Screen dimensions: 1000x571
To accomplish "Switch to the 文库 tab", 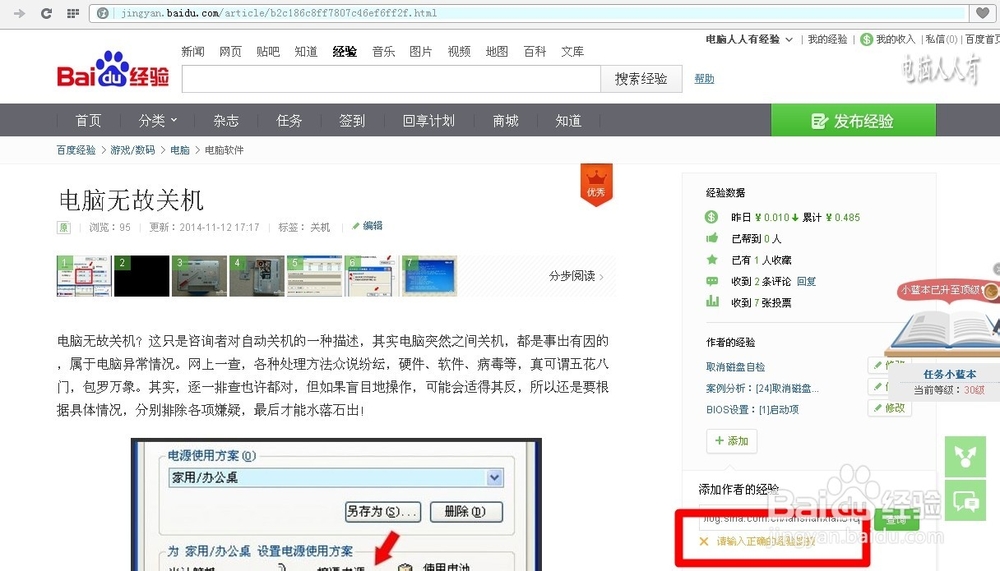I will [572, 52].
